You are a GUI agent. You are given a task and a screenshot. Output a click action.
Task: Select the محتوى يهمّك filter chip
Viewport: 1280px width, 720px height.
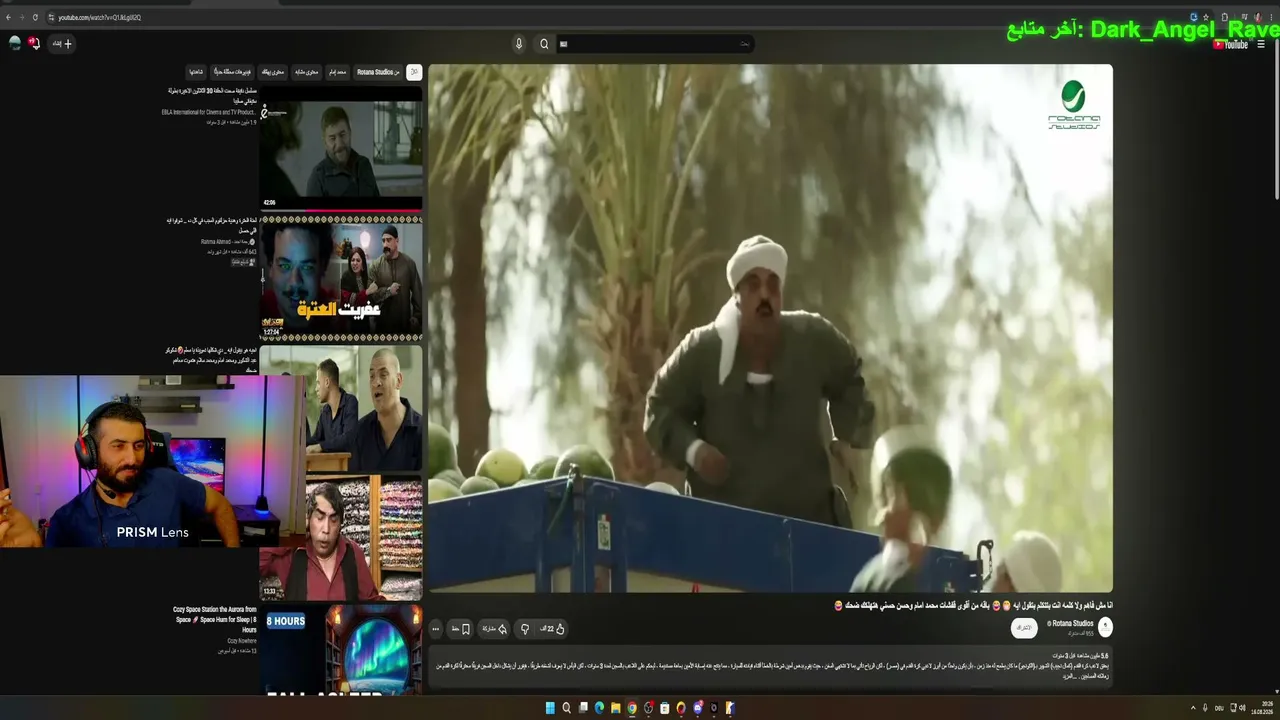pyautogui.click(x=273, y=72)
